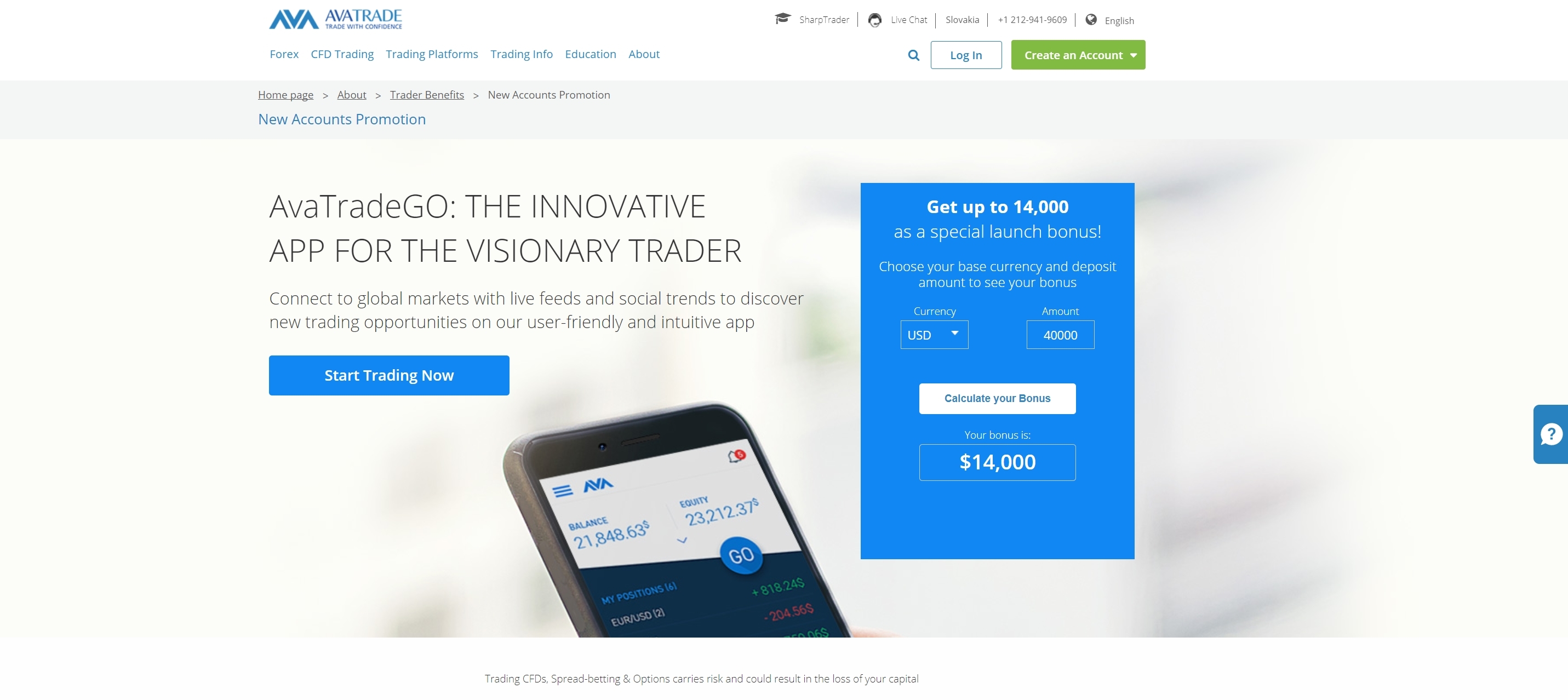The image size is (1568, 700).
Task: Click the About breadcrumb link
Action: 351,94
